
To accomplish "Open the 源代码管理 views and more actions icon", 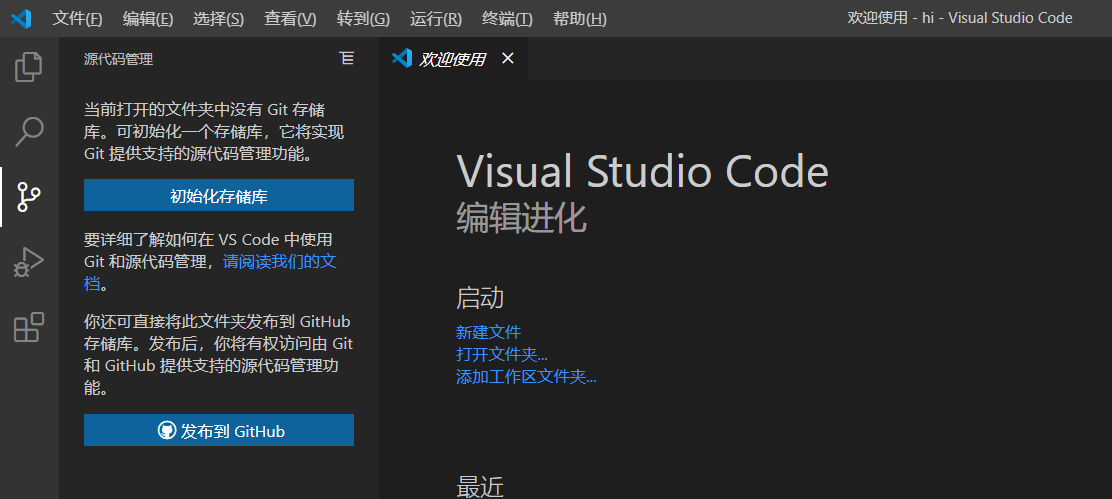I will tap(347, 59).
